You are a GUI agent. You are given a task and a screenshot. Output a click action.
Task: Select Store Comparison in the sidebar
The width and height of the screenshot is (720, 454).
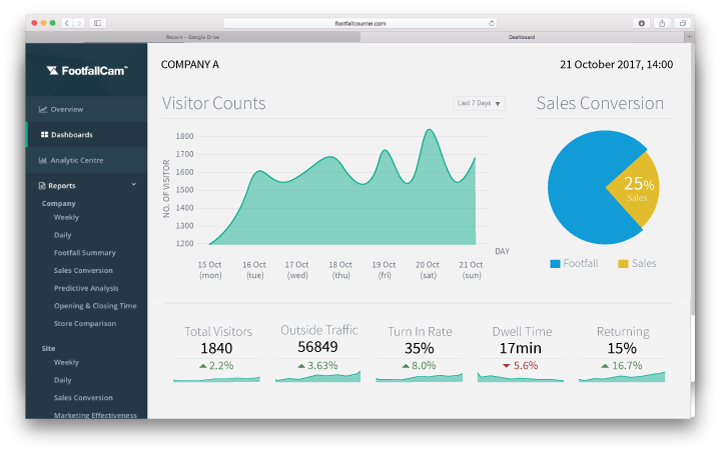click(x=85, y=324)
